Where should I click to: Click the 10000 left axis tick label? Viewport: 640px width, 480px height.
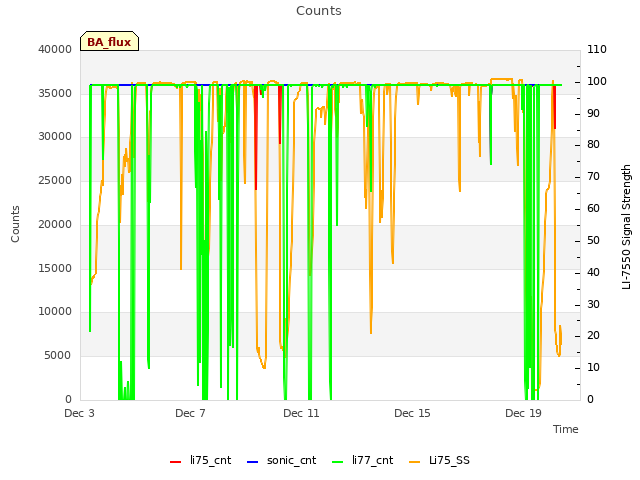click(55, 312)
